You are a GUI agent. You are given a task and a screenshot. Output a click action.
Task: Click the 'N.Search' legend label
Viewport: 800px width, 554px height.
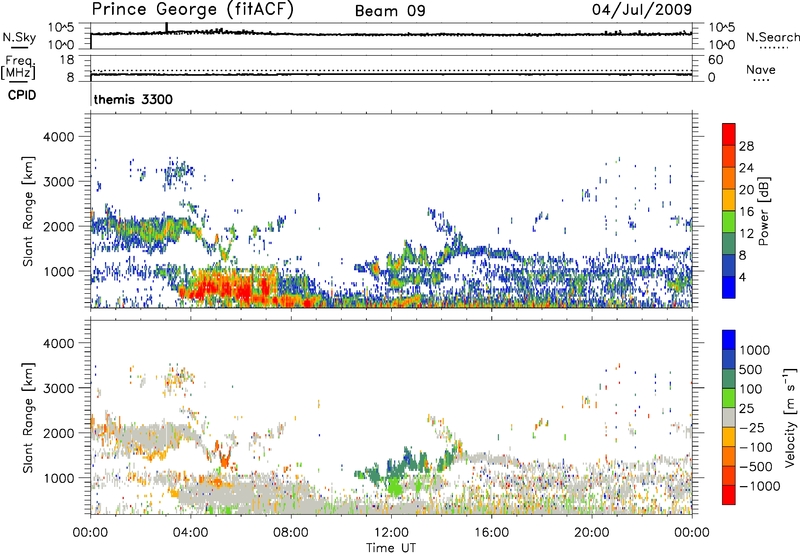point(772,37)
